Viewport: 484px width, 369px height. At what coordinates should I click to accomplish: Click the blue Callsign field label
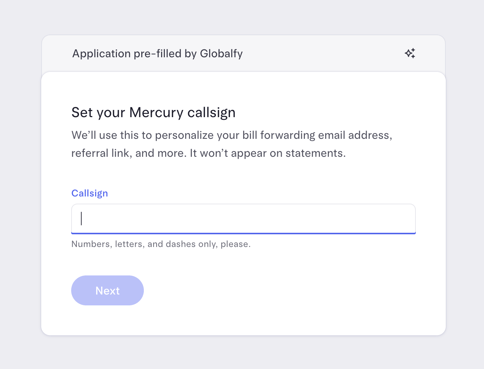90,193
